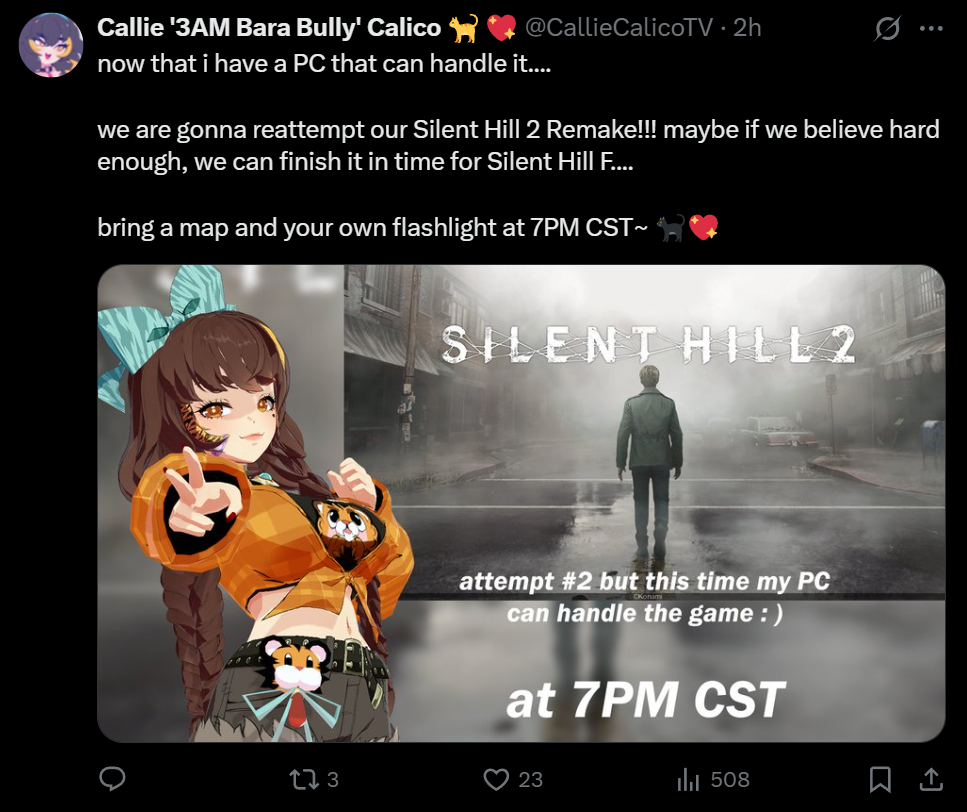Reply to the post with the speech bubble icon
The width and height of the screenshot is (967, 812).
(x=112, y=779)
